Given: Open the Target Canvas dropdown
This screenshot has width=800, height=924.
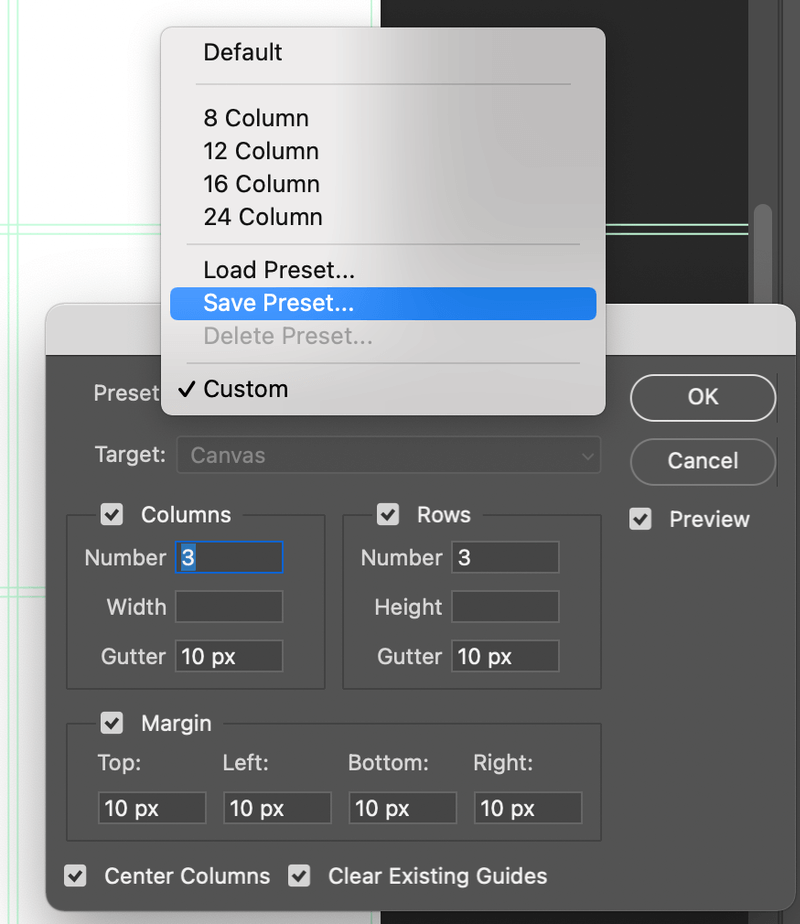Looking at the screenshot, I should click(x=388, y=455).
